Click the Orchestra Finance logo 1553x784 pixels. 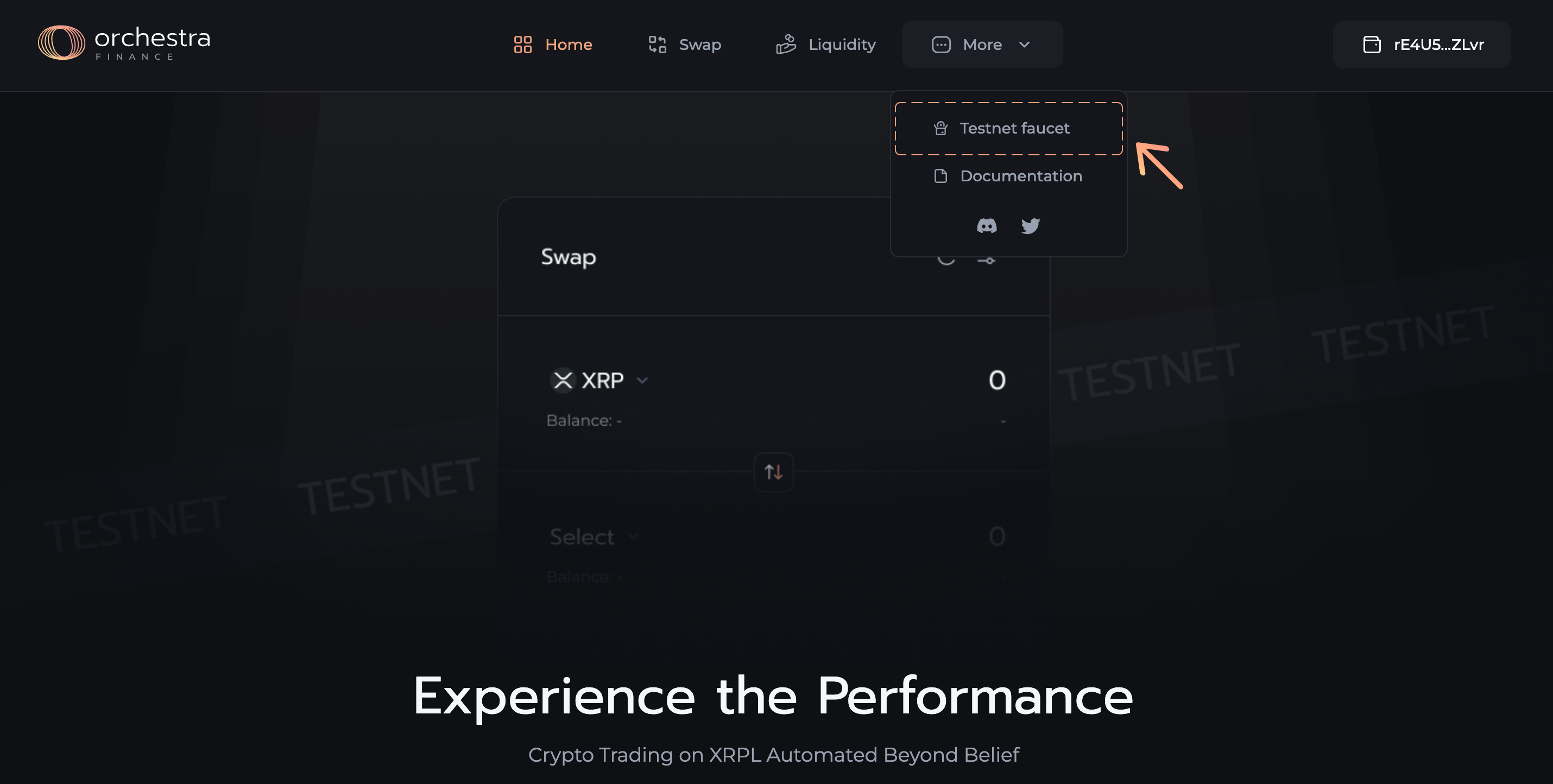[124, 43]
